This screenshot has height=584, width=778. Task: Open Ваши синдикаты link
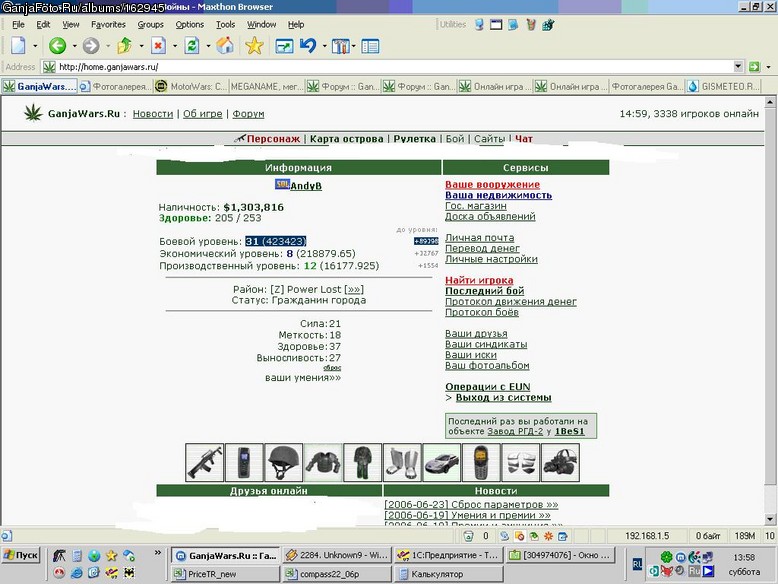(486, 344)
